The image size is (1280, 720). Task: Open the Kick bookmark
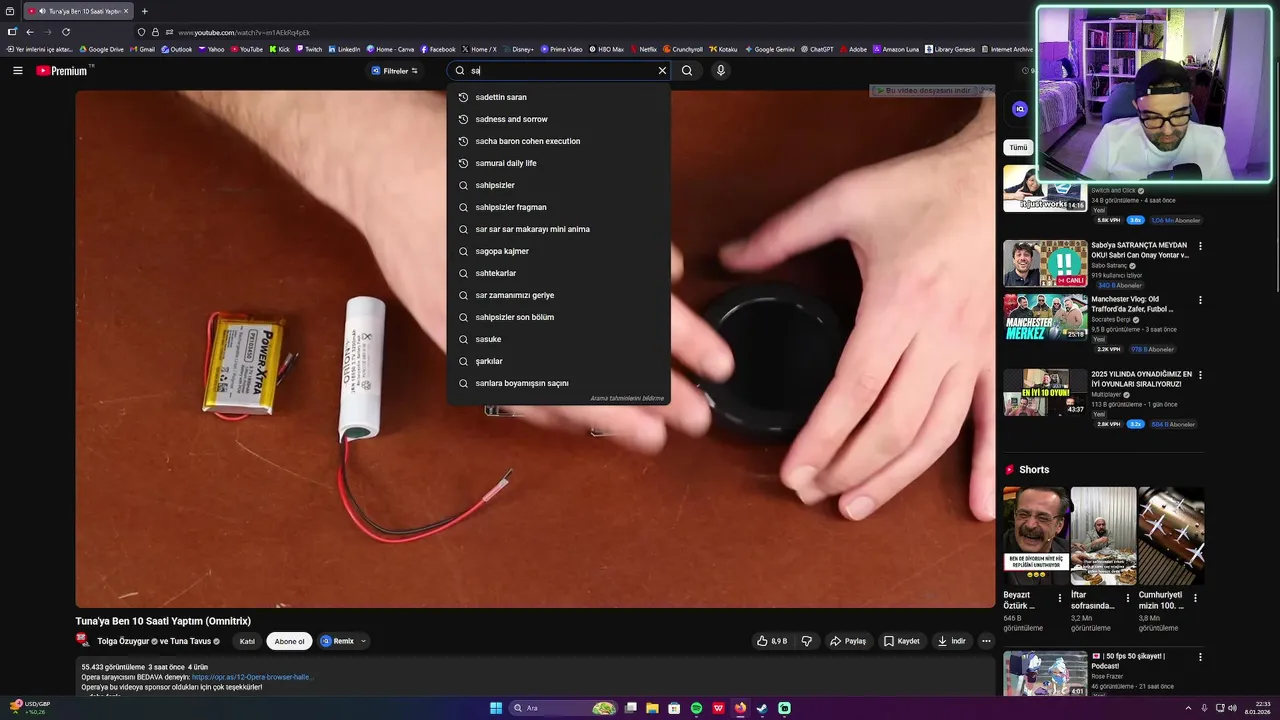pos(280,49)
